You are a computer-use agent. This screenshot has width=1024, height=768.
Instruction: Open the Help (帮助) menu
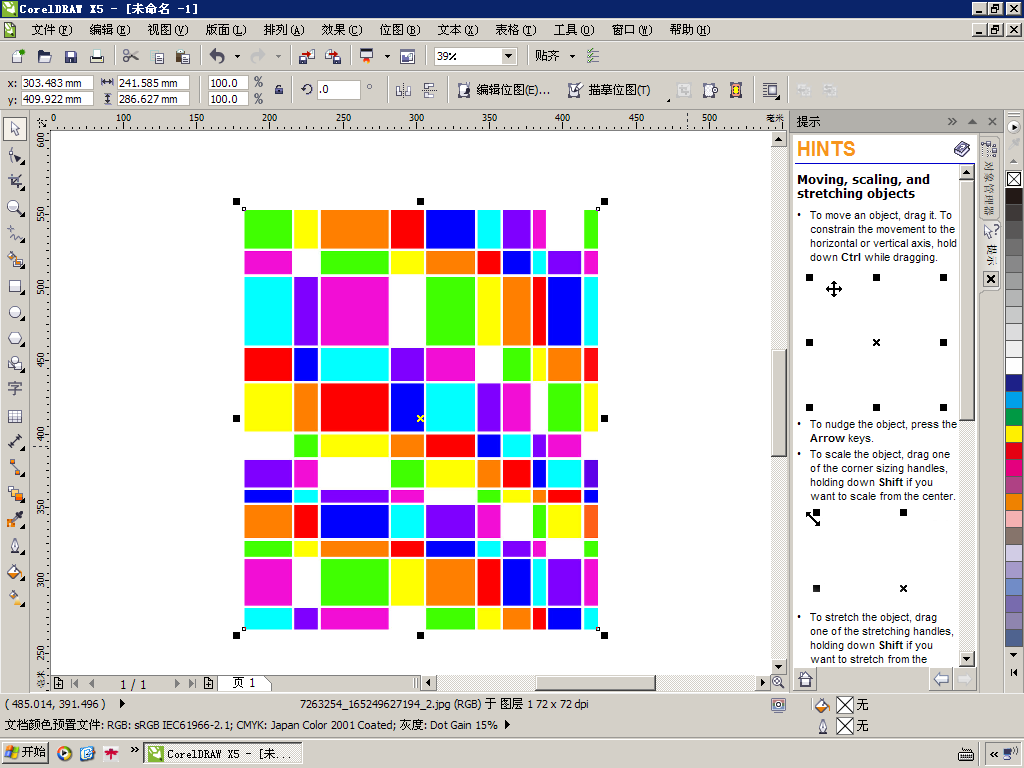coord(690,30)
